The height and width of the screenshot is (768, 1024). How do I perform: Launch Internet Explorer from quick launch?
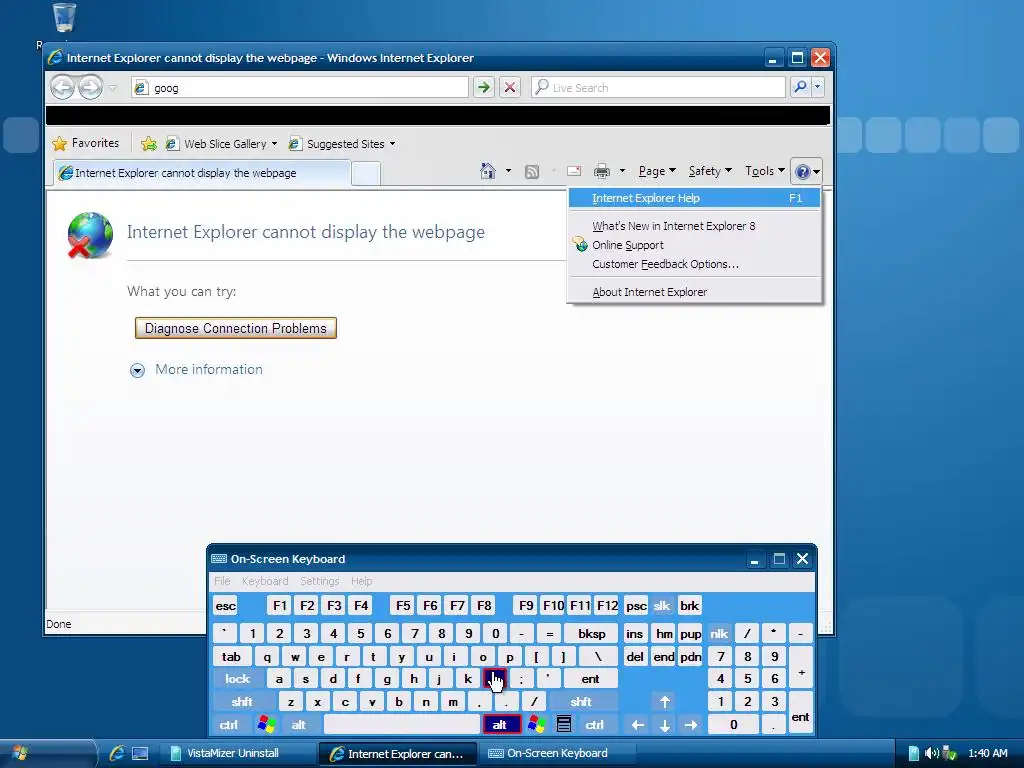[117, 753]
